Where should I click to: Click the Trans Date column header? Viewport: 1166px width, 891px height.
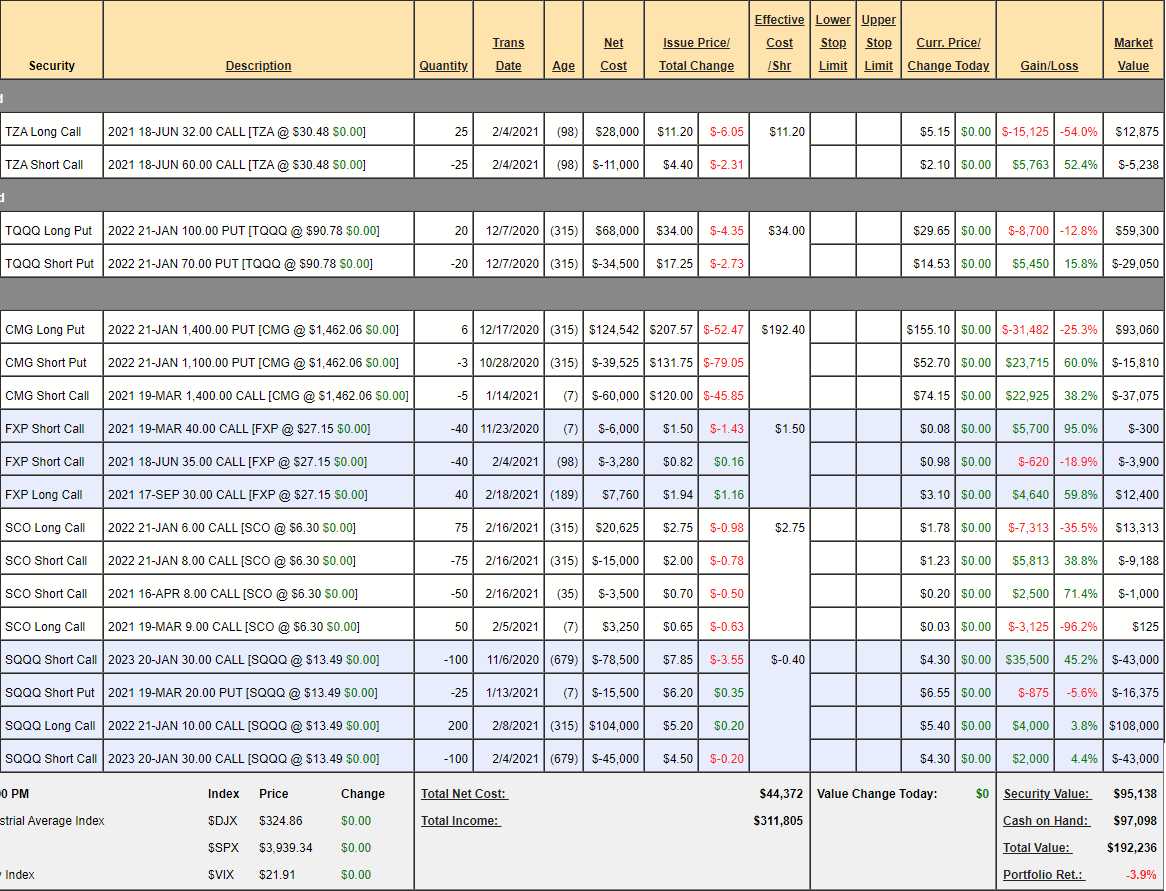[x=508, y=54]
